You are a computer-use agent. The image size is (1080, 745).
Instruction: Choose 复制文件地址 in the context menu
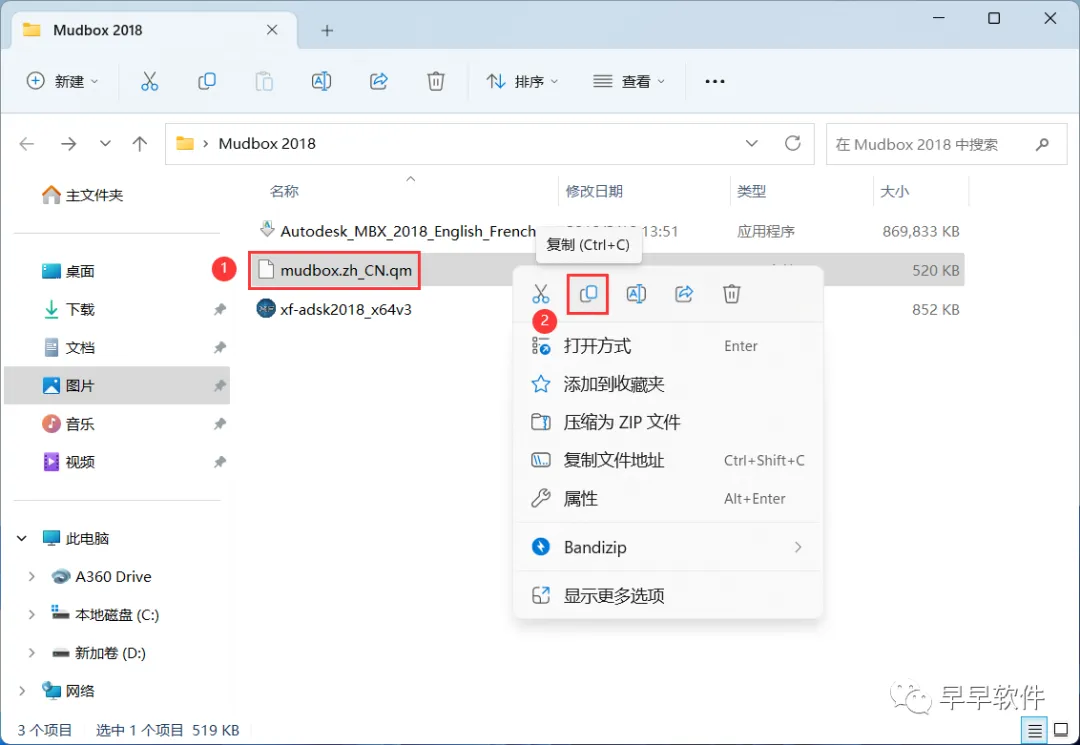pos(668,460)
